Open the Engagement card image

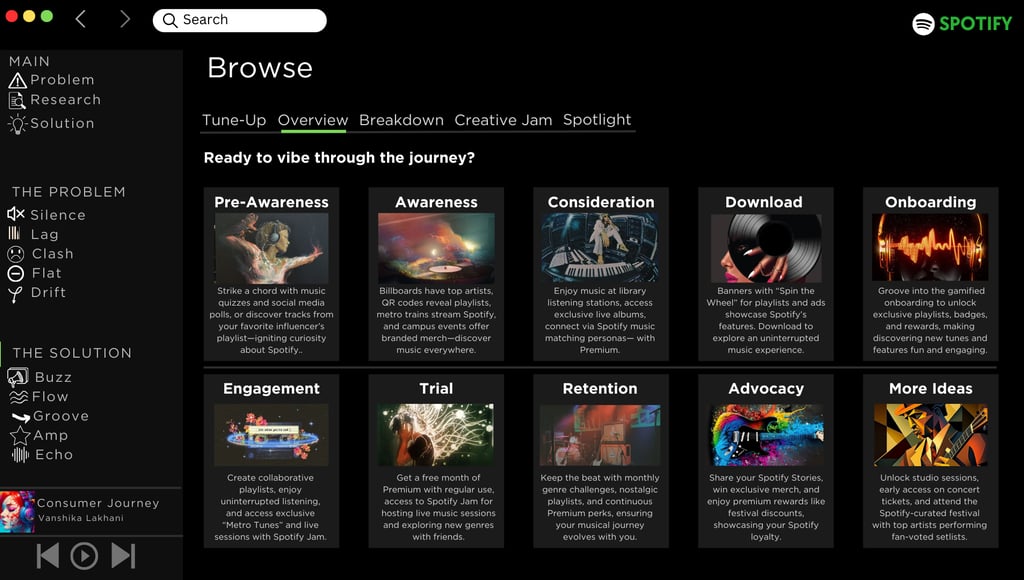coord(271,435)
